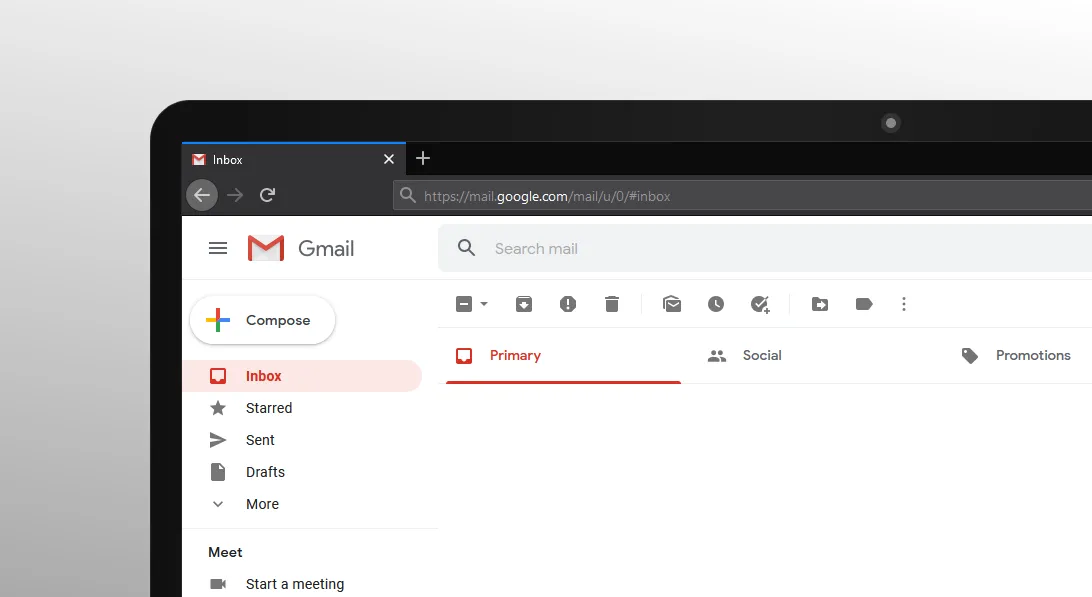Click the Compose button

point(263,320)
